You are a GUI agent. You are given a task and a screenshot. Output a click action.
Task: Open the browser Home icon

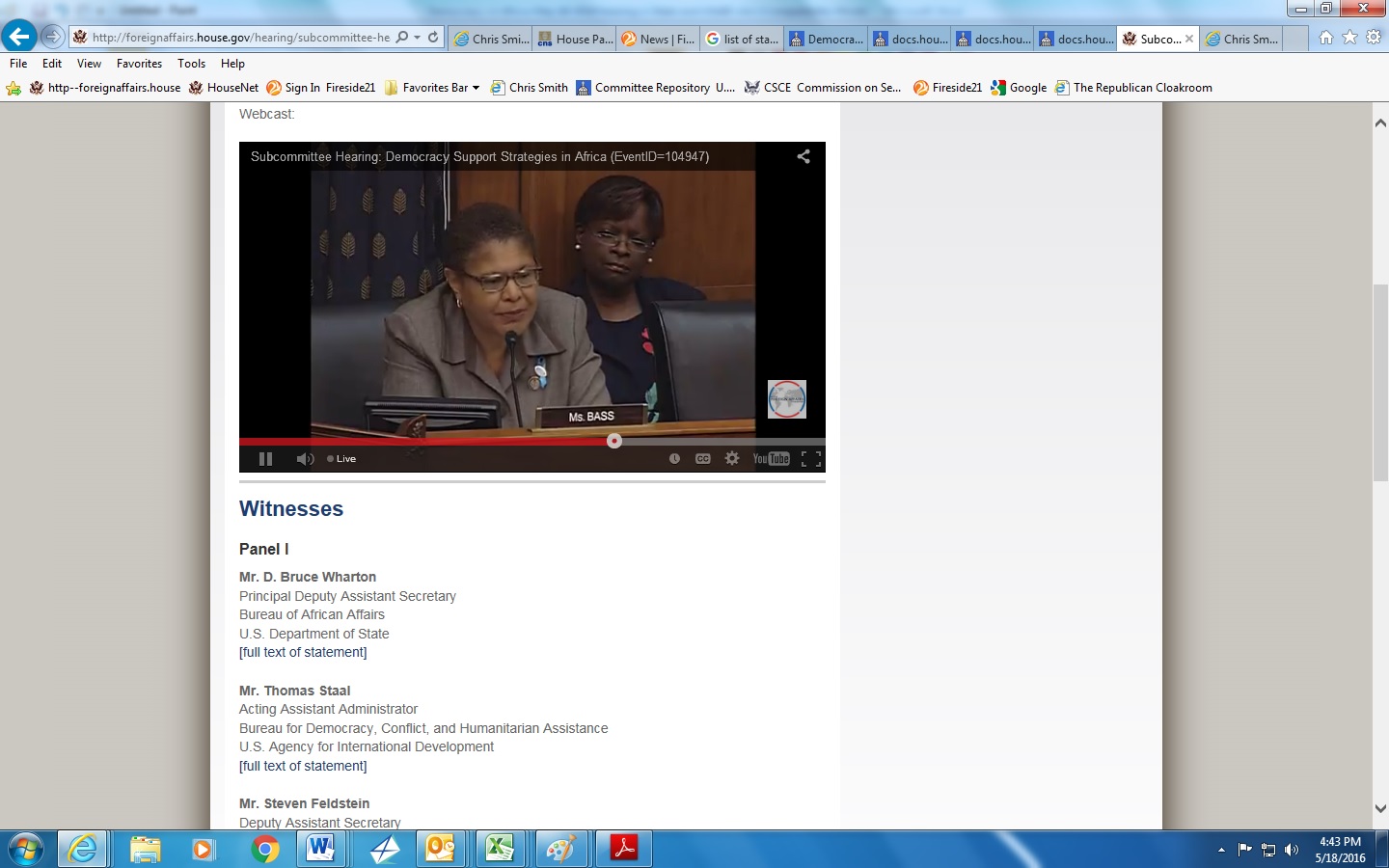point(1326,38)
